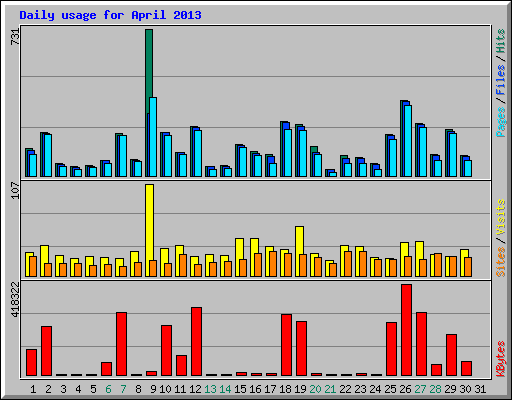Viewport: 512px width, 400px height.
Task: Click the red KBytes bar for day 2
Action: click(46, 351)
